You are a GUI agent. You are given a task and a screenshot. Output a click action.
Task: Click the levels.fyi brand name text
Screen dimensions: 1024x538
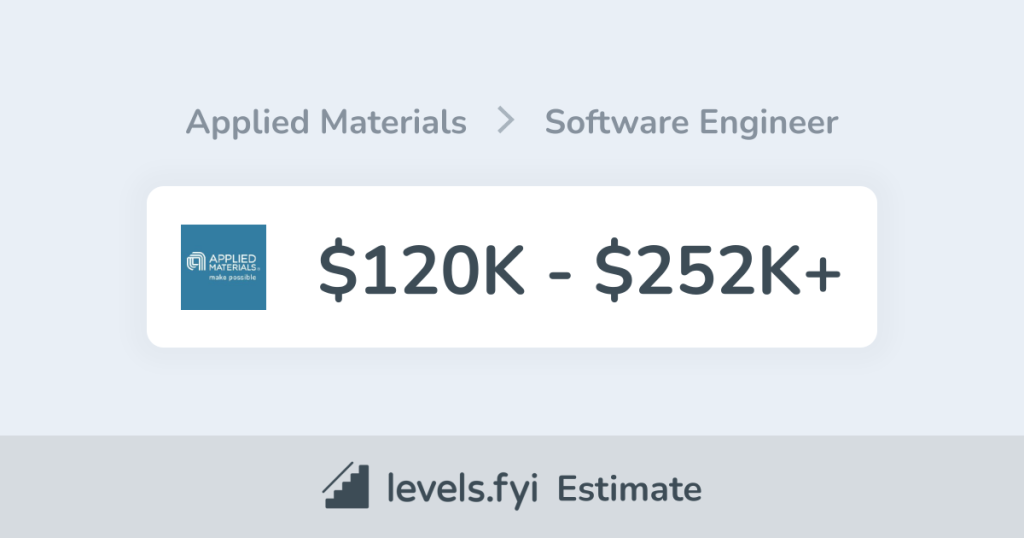pyautogui.click(x=463, y=489)
